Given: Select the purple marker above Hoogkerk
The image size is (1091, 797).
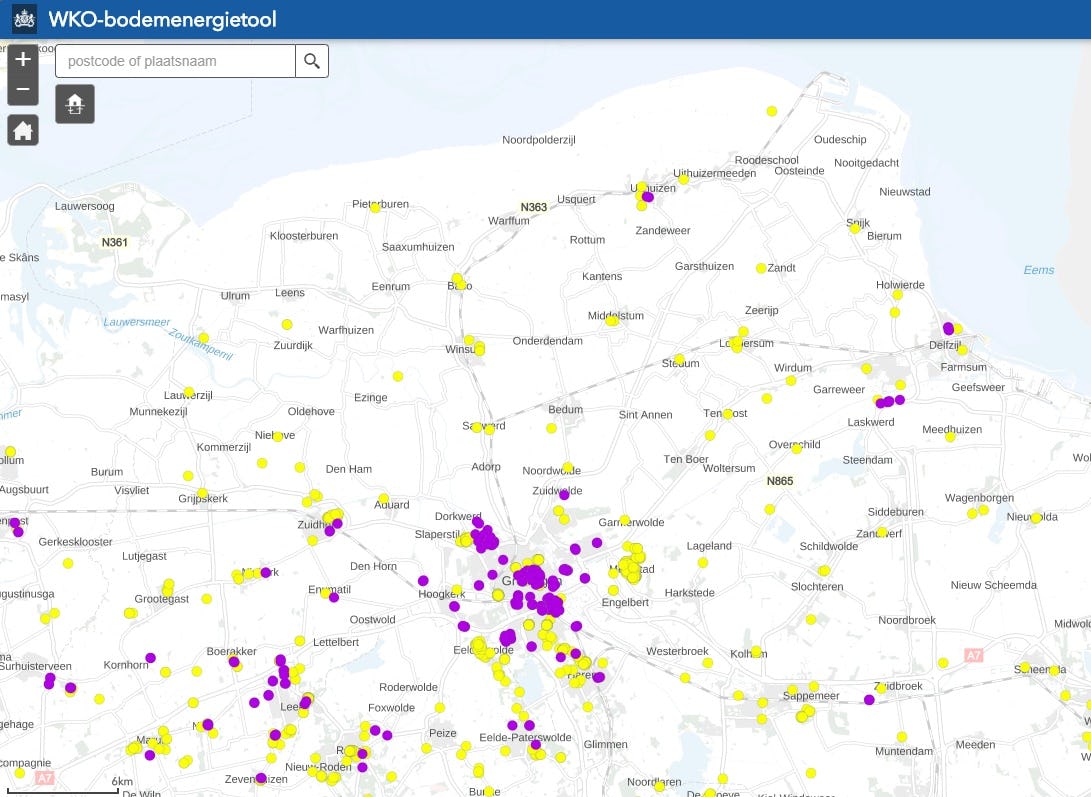Looking at the screenshot, I should point(423,580).
